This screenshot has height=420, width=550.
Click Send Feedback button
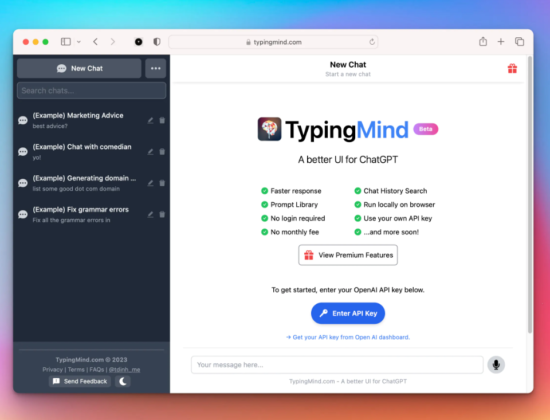[80, 381]
